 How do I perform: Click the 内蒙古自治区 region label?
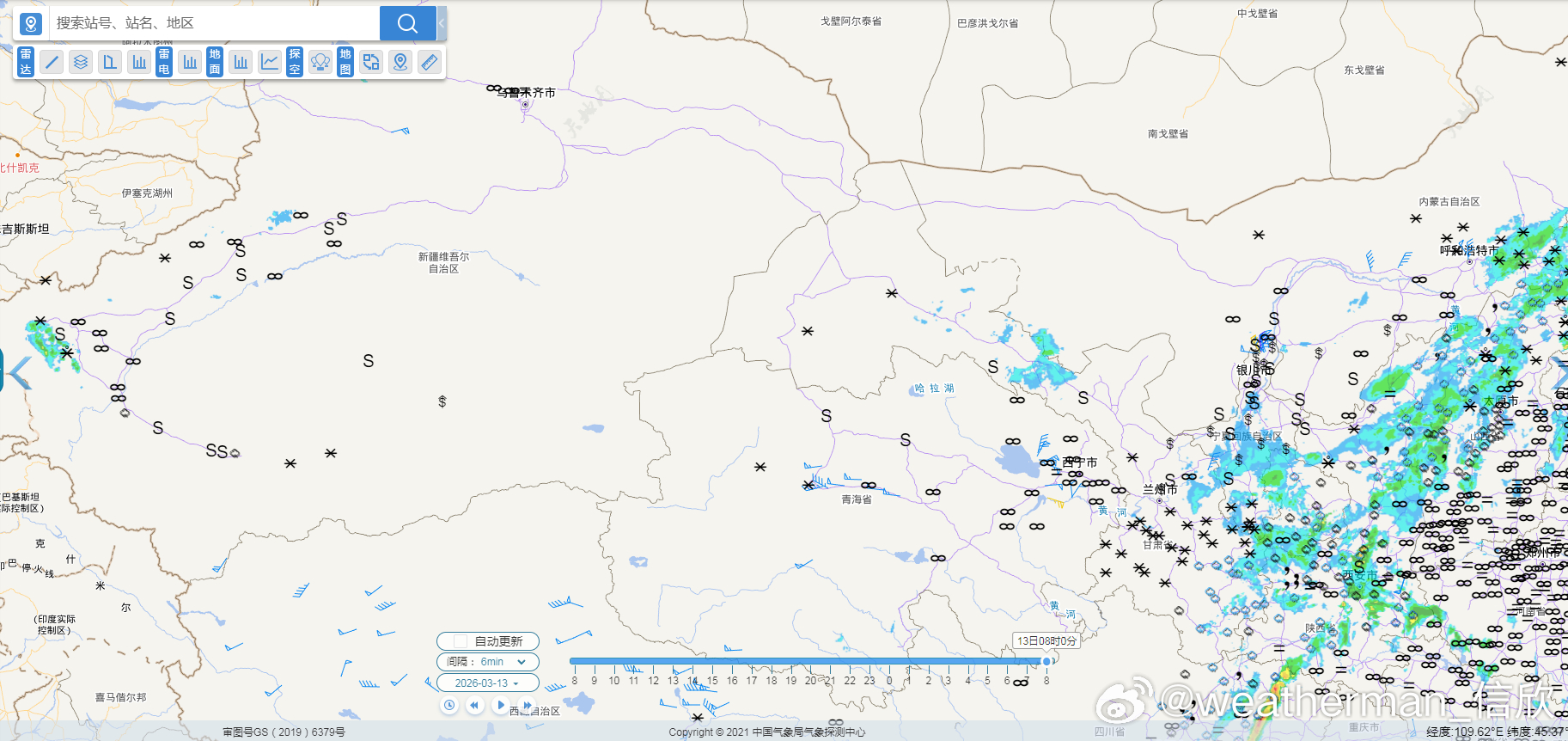1449,202
